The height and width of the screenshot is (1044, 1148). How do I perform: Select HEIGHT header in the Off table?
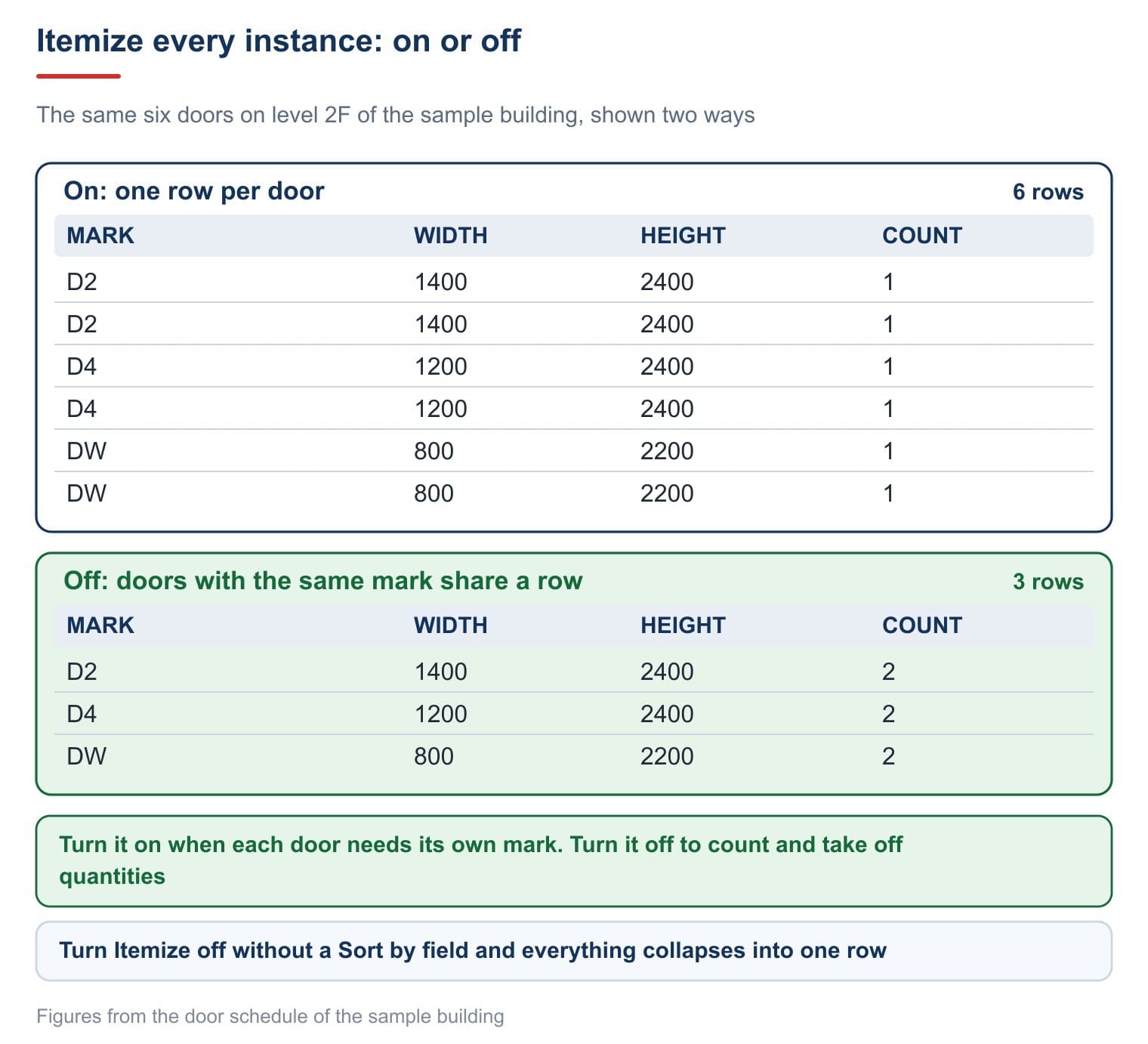pos(683,625)
